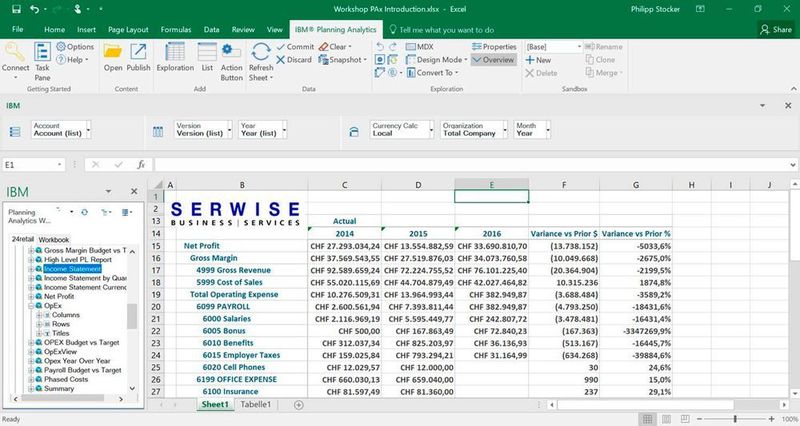The height and width of the screenshot is (426, 800).
Task: Click the Normal view icon in status bar
Action: (x=647, y=419)
